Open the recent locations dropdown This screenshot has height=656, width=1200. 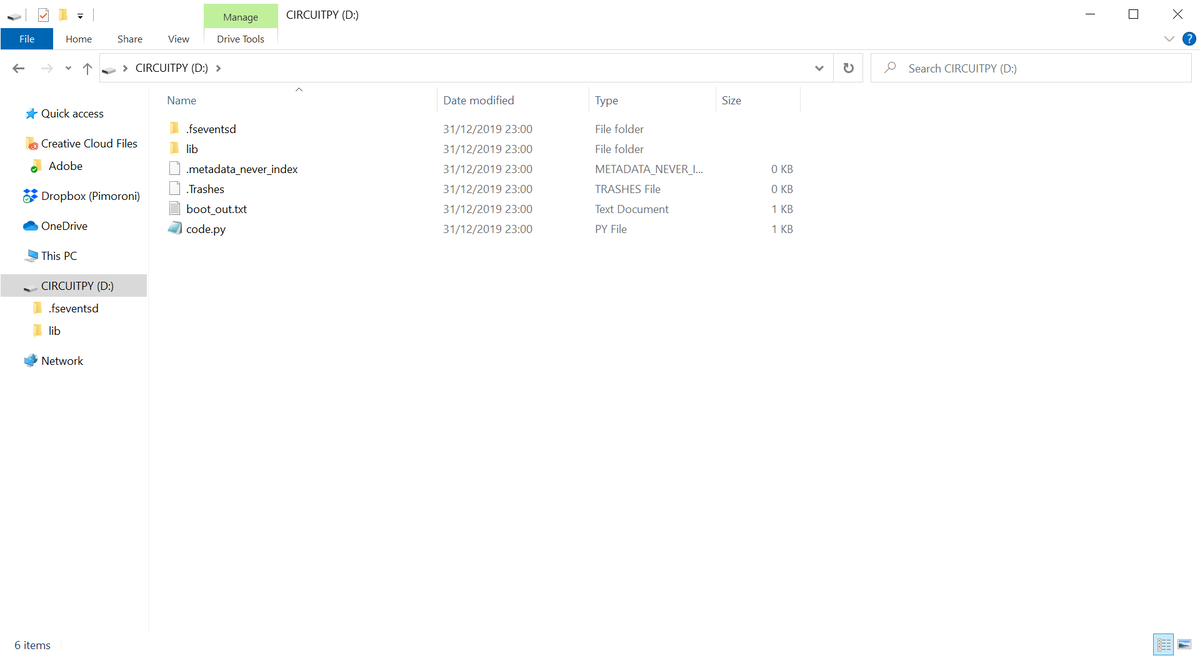point(68,68)
